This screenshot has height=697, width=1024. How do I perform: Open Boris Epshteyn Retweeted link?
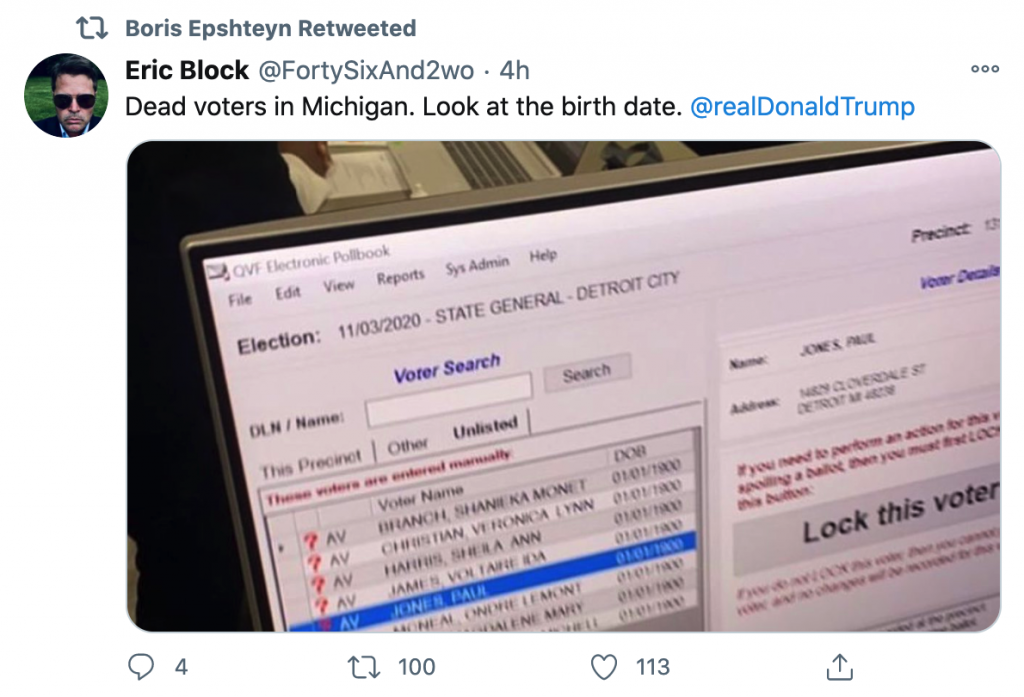(x=270, y=28)
